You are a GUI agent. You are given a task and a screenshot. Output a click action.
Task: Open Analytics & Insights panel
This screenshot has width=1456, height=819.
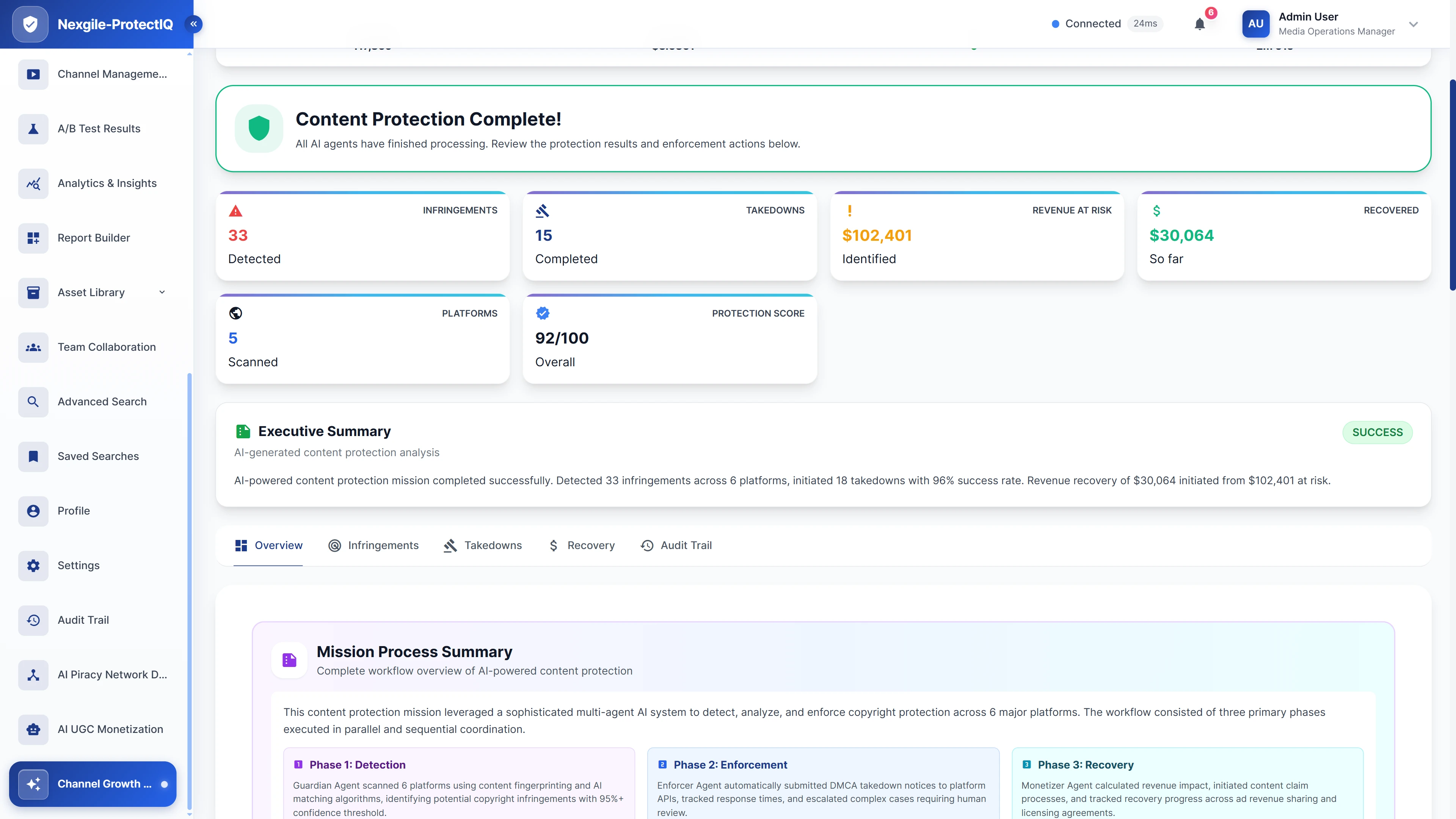107,183
